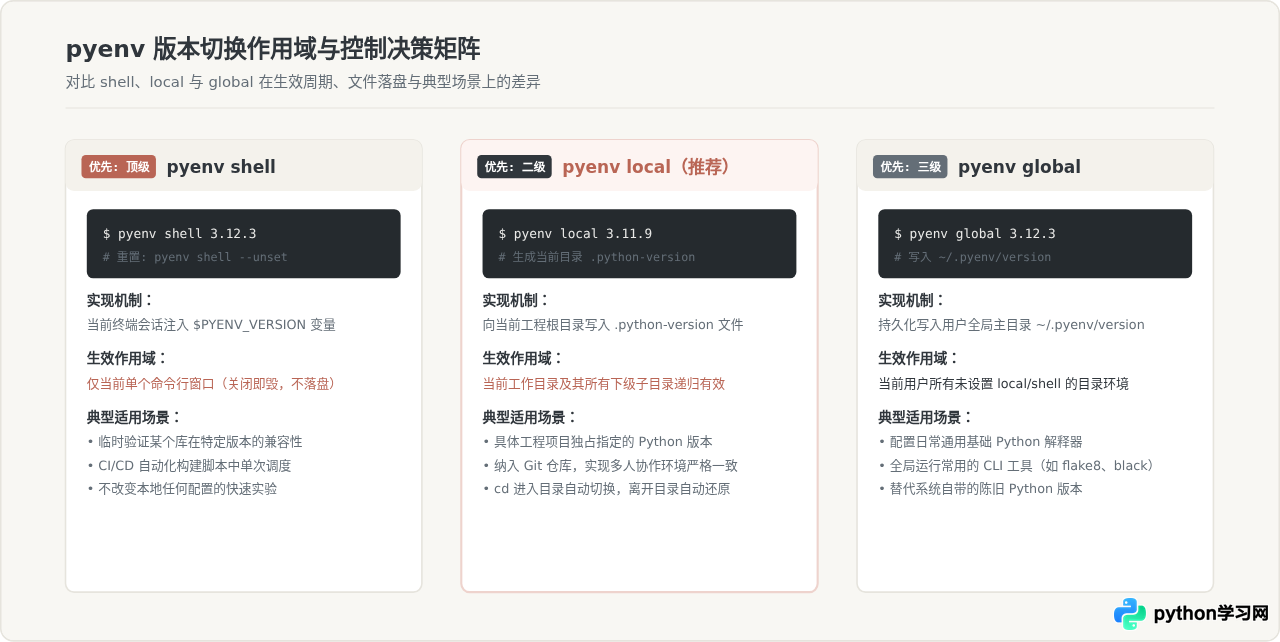This screenshot has height=642, width=1280.
Task: Select the pyenv global card heading
Action: coord(1019,167)
